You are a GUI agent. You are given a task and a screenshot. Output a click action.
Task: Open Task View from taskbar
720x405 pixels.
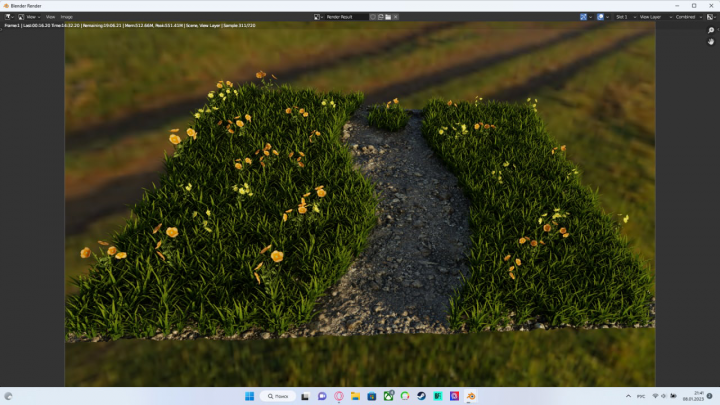coord(305,396)
